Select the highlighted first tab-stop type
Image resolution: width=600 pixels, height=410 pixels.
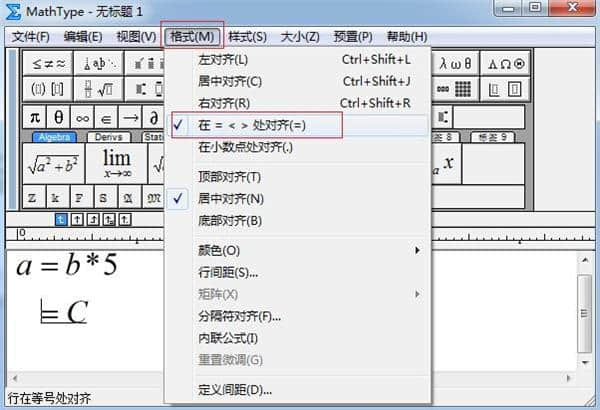click(62, 219)
